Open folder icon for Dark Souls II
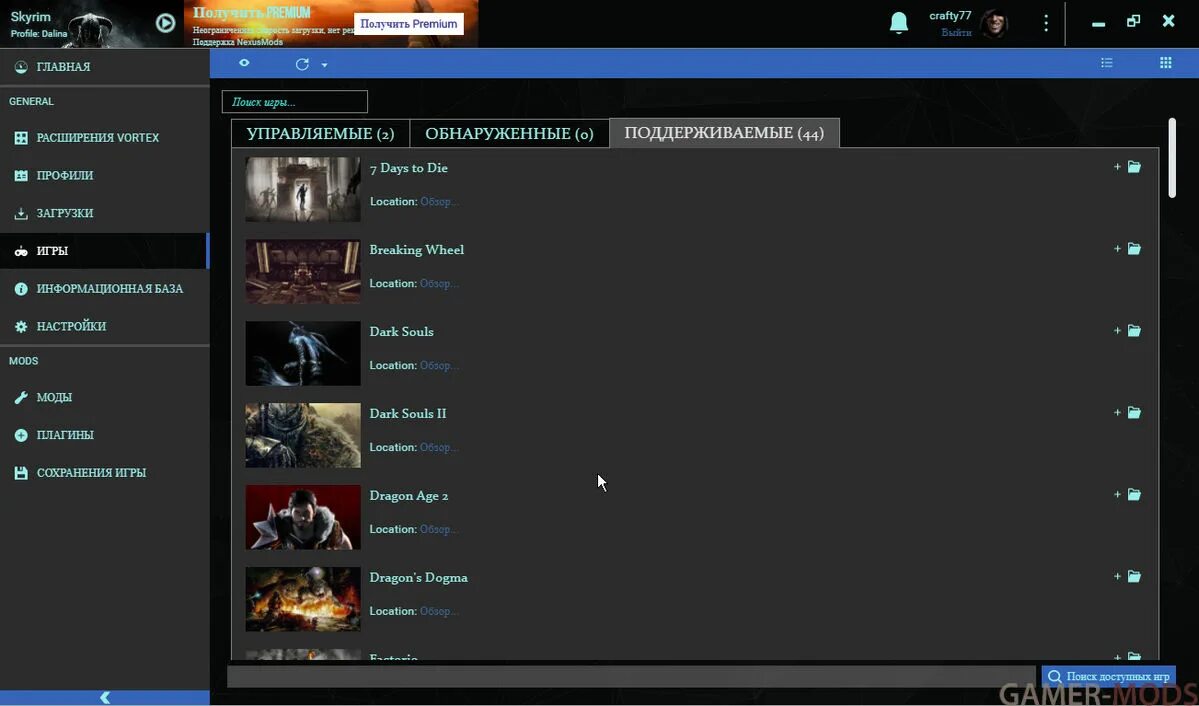 [1134, 412]
